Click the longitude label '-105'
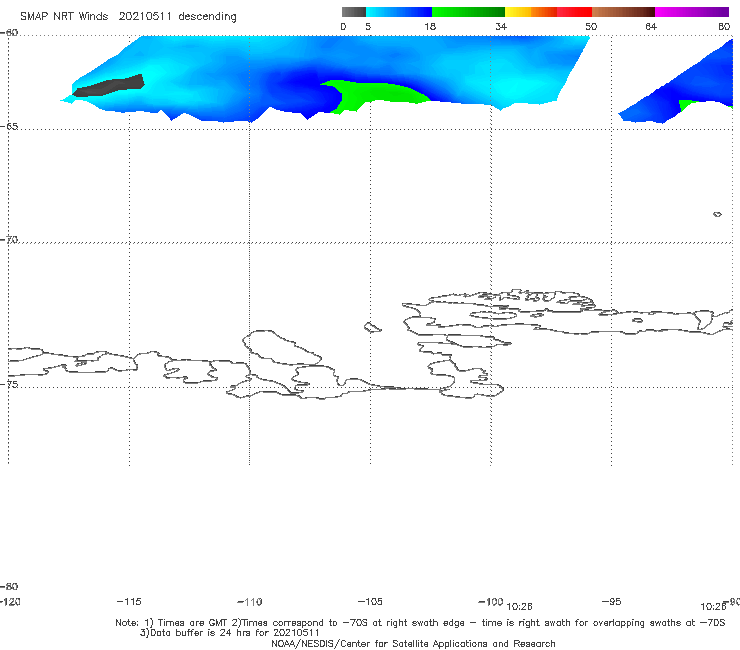 coord(370,601)
